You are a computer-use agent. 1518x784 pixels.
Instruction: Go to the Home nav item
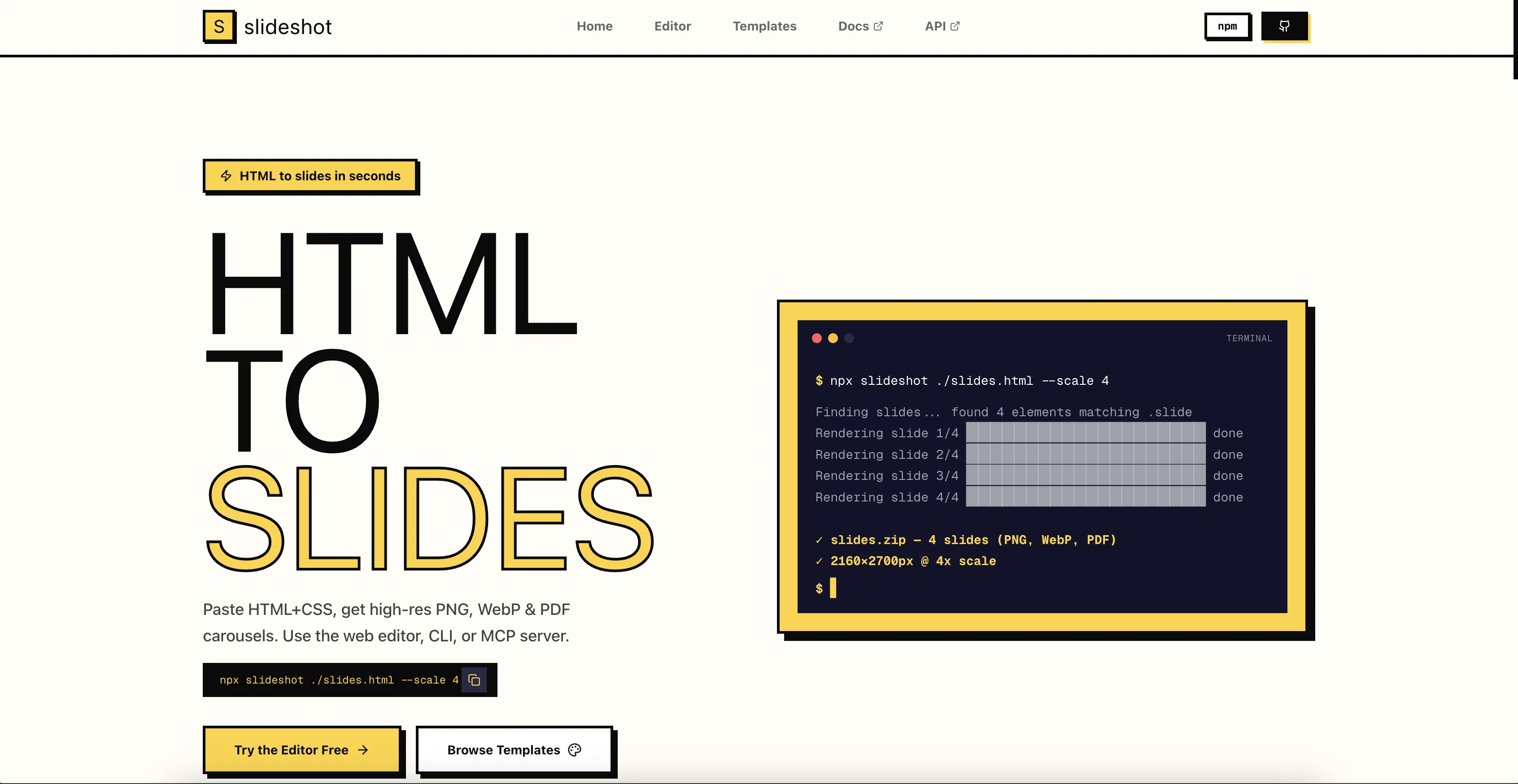pos(594,26)
